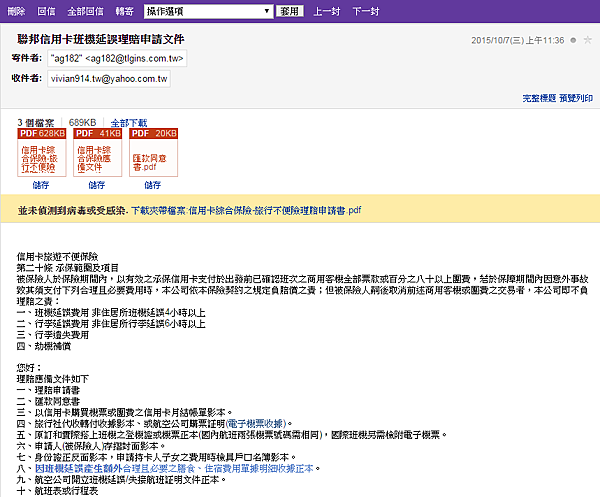Click the 理賠應備文件如下 text line

pyautogui.click(x=53, y=380)
